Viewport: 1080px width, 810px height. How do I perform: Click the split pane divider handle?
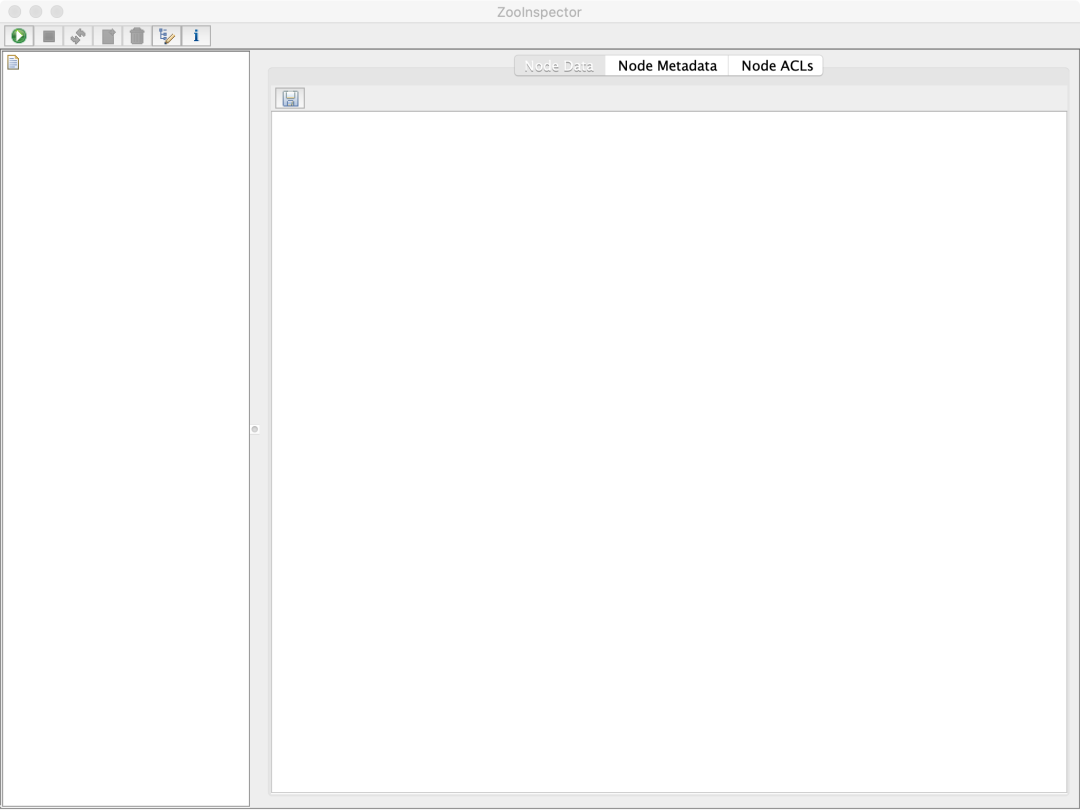[x=255, y=429]
